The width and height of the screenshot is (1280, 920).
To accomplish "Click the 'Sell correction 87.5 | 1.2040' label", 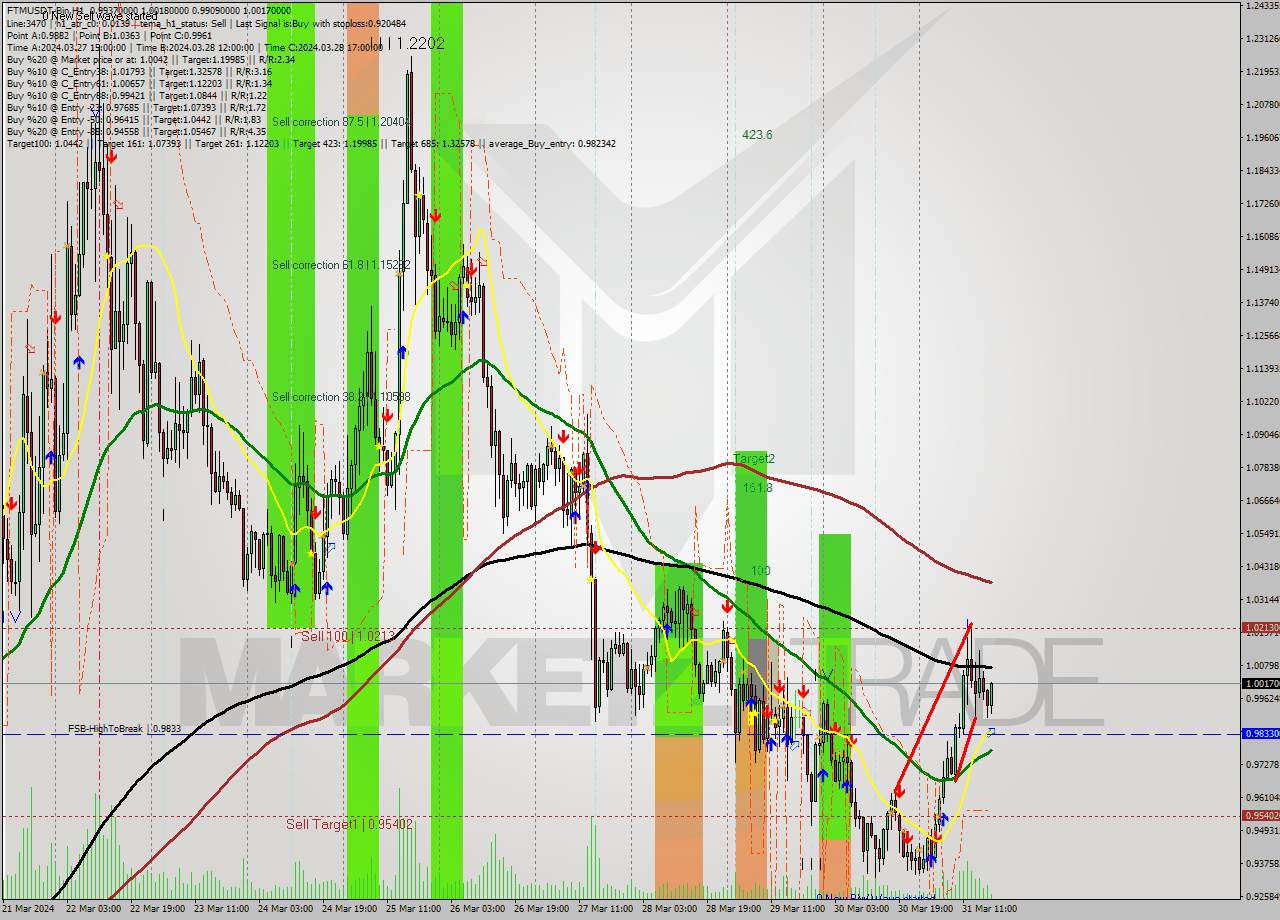I will tap(341, 122).
